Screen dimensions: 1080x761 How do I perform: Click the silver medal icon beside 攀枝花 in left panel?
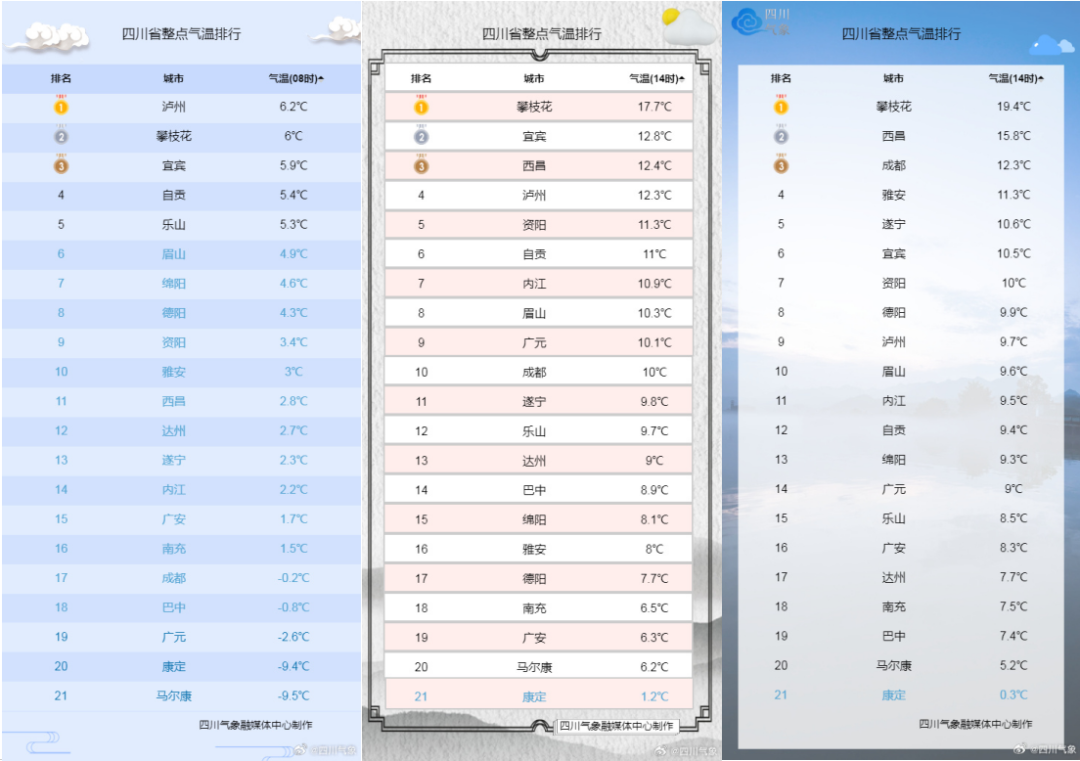[x=61, y=136]
